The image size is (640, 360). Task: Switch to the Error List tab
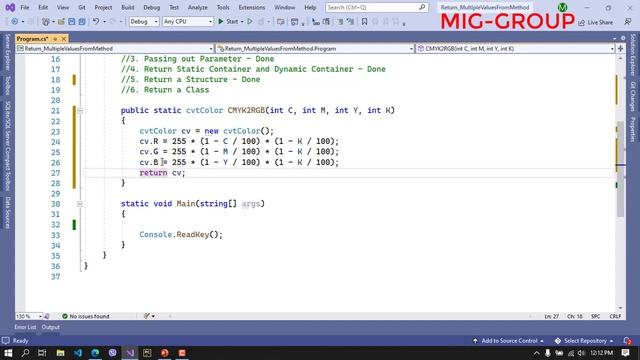coord(25,327)
